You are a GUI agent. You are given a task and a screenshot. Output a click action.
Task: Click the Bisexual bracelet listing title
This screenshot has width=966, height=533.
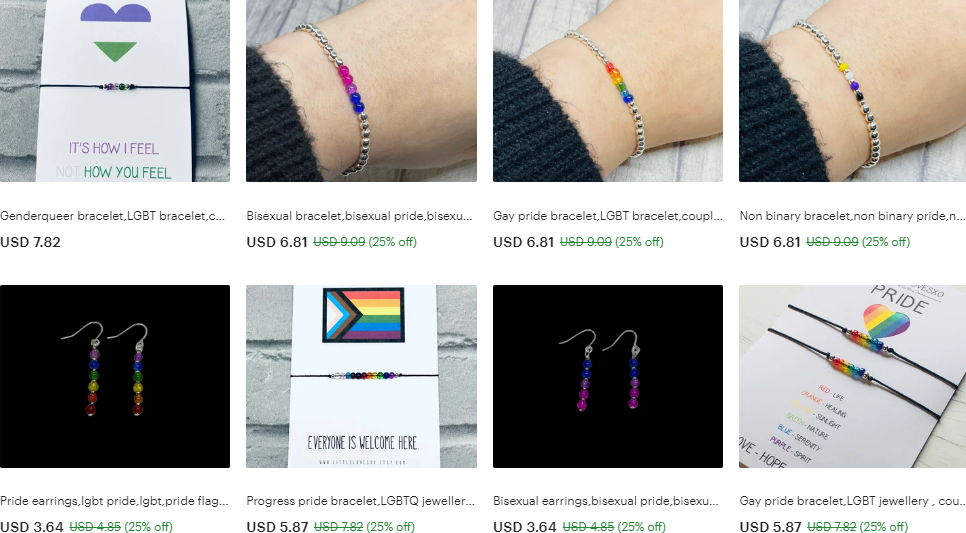click(x=359, y=216)
